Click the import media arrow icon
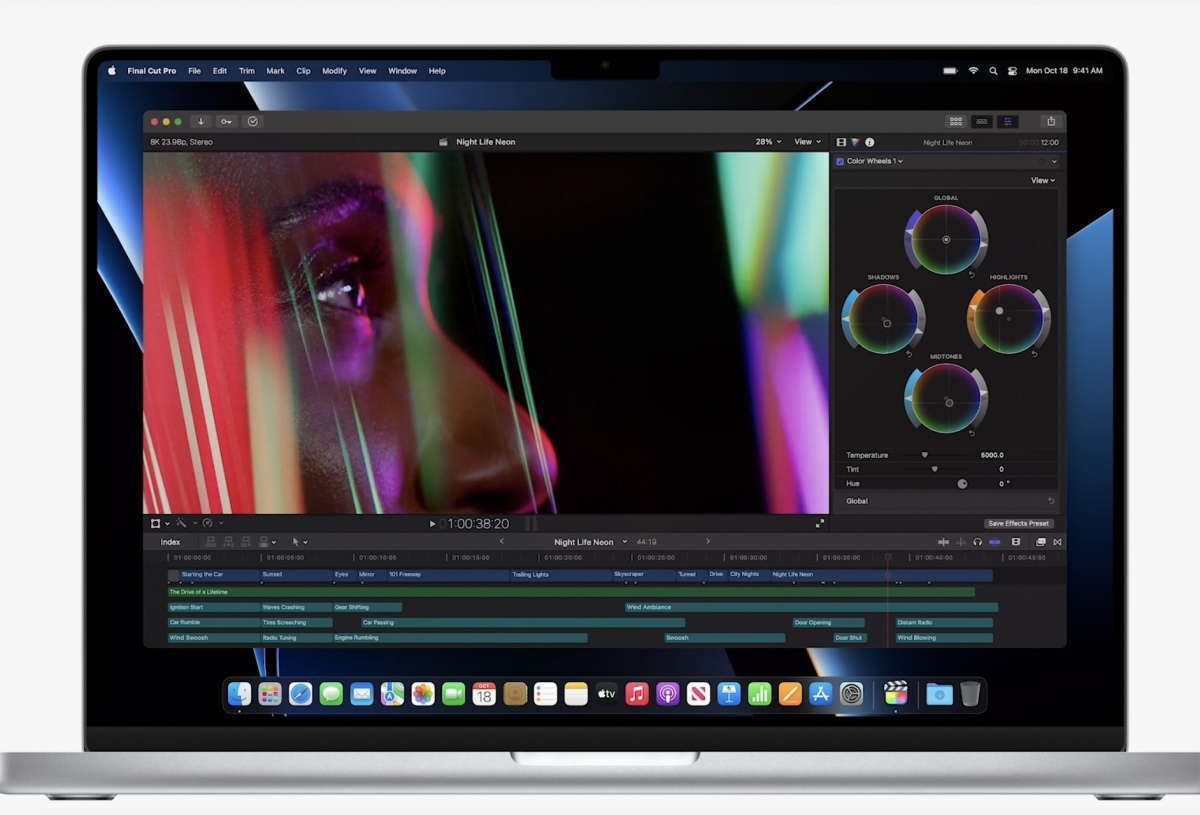This screenshot has width=1200, height=815. (x=201, y=121)
